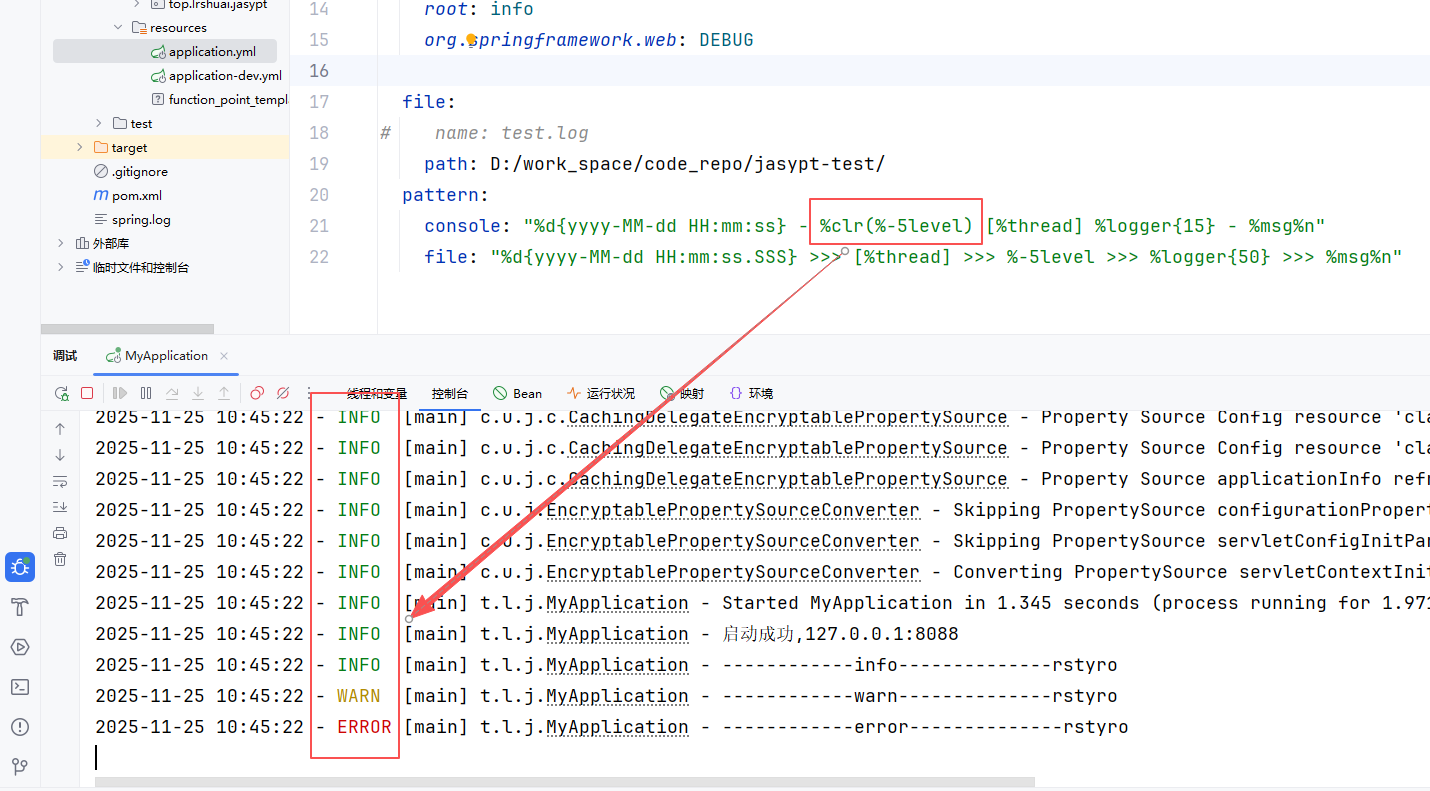The height and width of the screenshot is (791, 1430).
Task: Click the View Breakpoints icon
Action: click(x=257, y=394)
